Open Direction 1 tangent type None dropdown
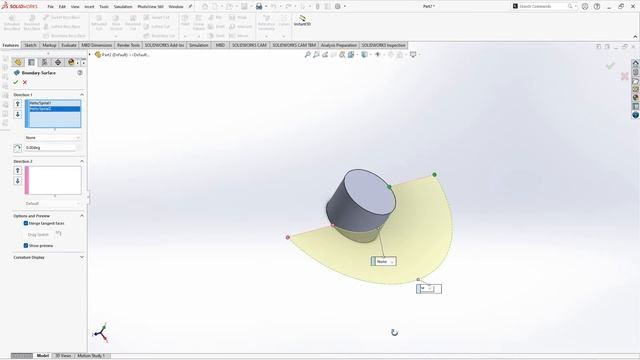This screenshot has height=360, width=640. (53, 138)
